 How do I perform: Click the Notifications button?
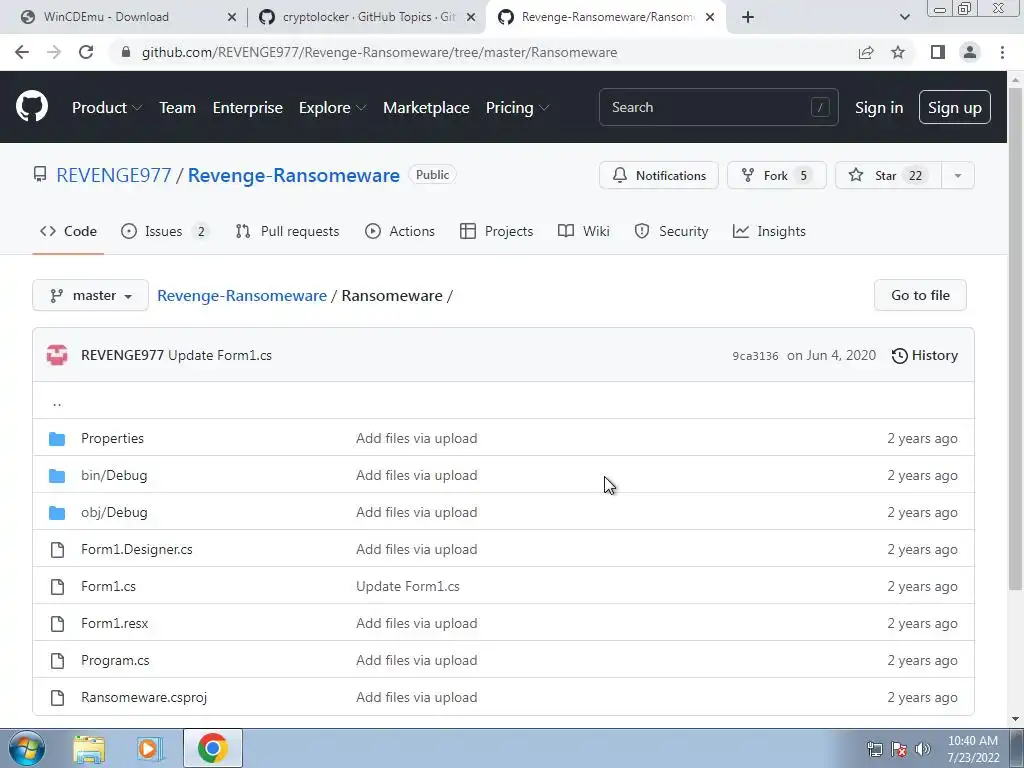click(659, 175)
